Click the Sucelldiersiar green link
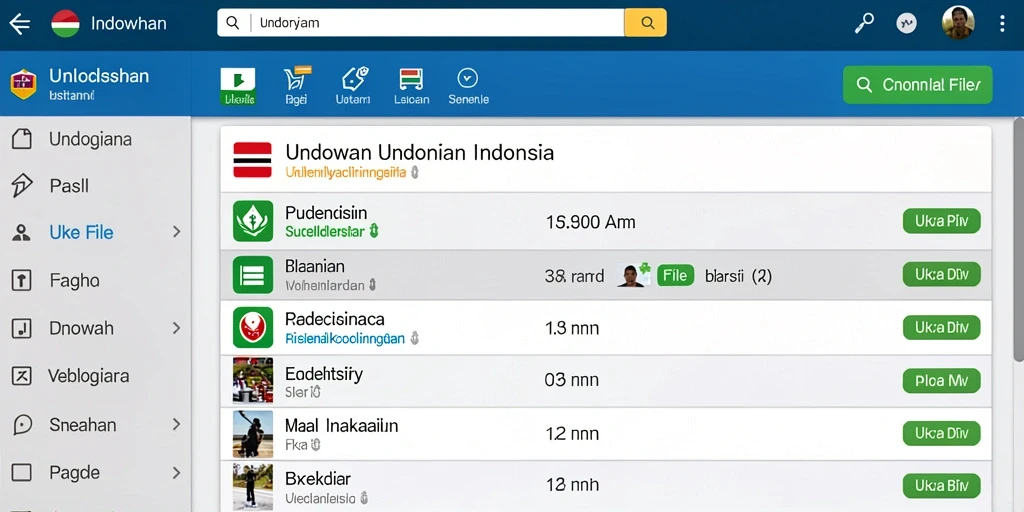The width and height of the screenshot is (1024, 512). [x=325, y=231]
